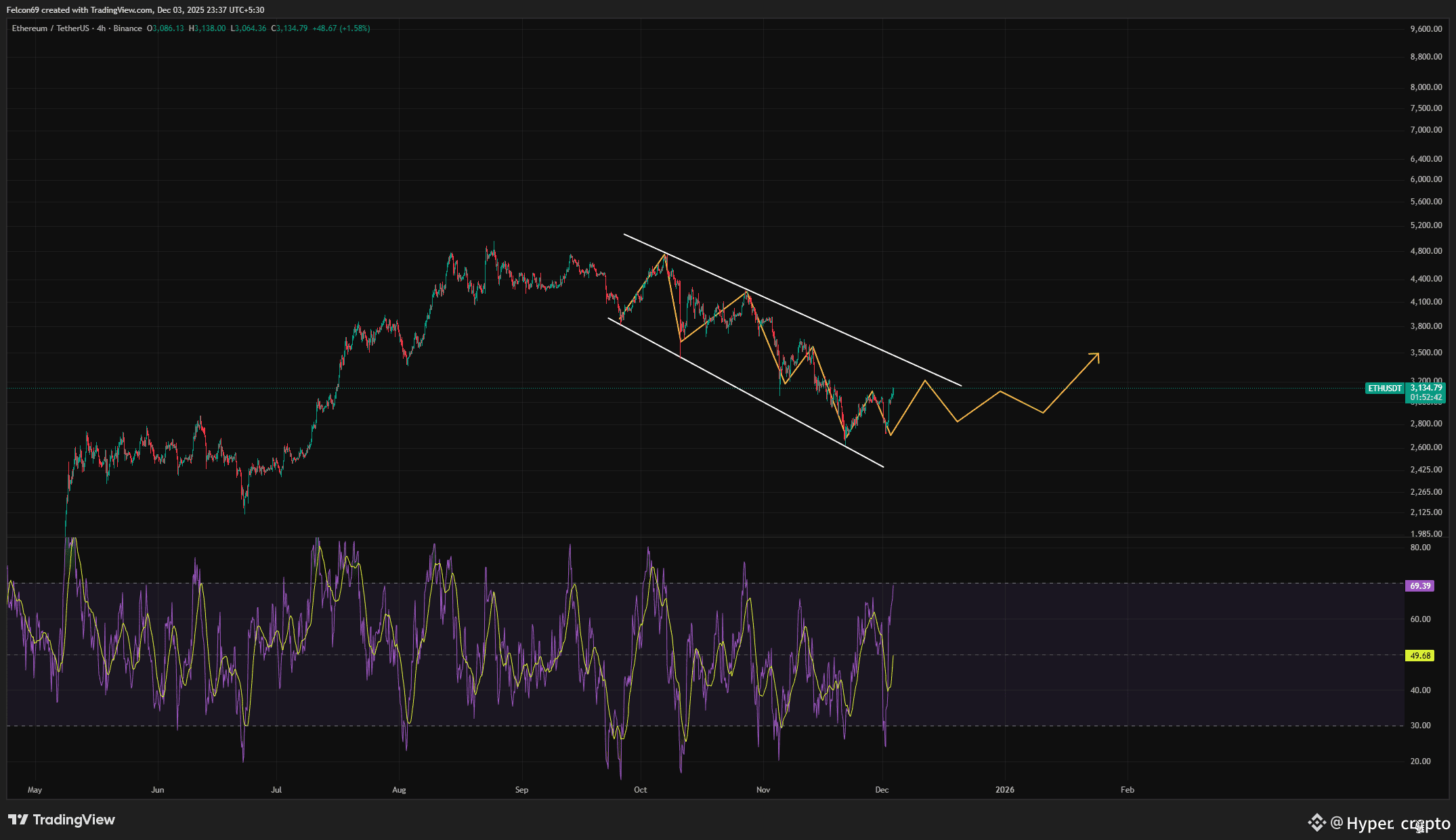Image resolution: width=1456 pixels, height=840 pixels.
Task: Click the yellow 49.68 RSI average label
Action: point(1420,656)
